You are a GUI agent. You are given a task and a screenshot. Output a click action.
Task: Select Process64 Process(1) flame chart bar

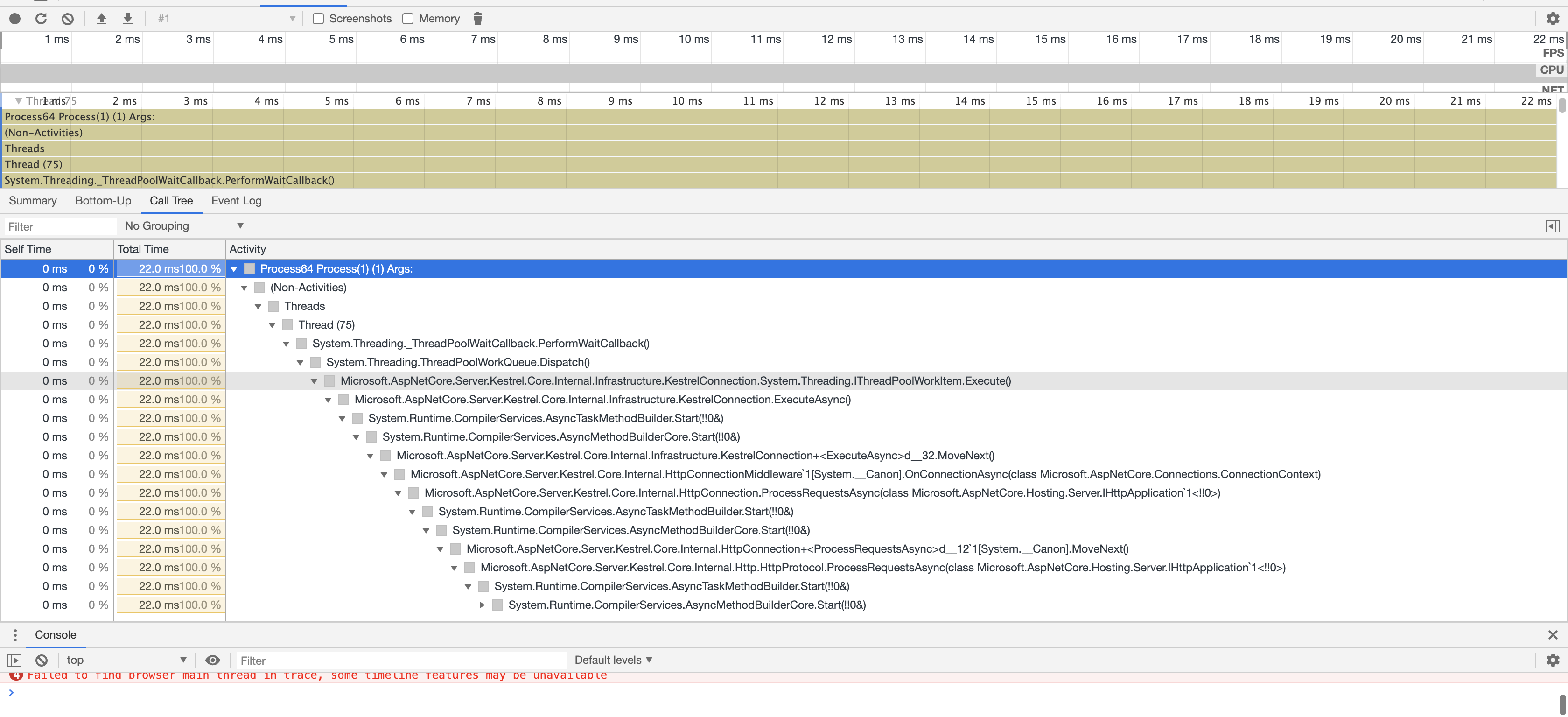click(x=778, y=117)
